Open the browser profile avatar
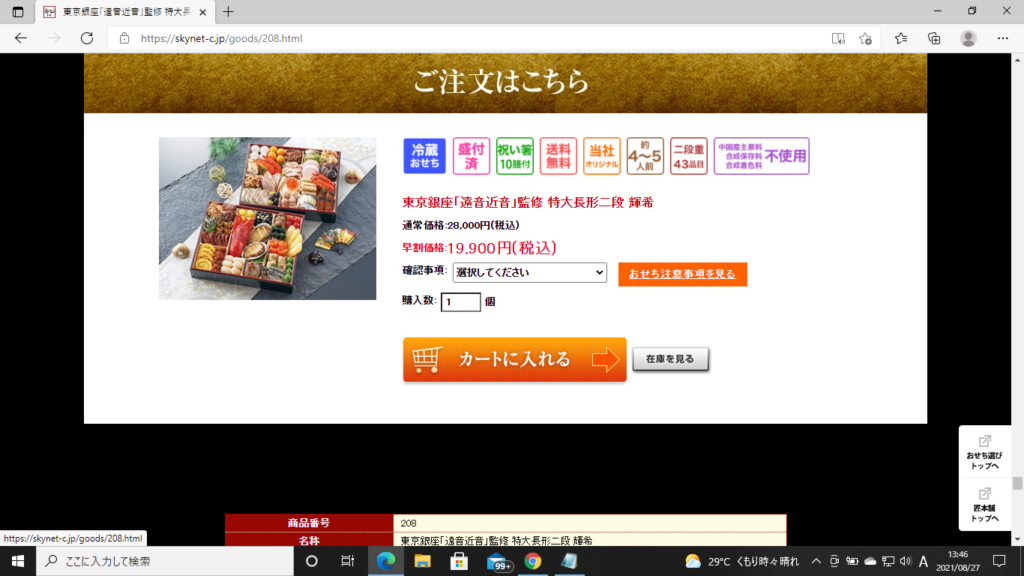Screen dimensions: 1024x576 (x=968, y=39)
